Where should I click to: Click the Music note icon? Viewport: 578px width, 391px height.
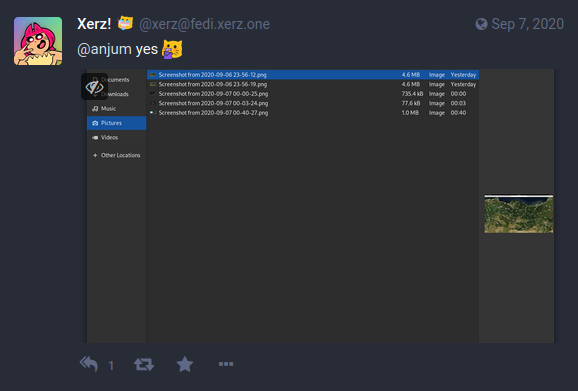coord(95,108)
